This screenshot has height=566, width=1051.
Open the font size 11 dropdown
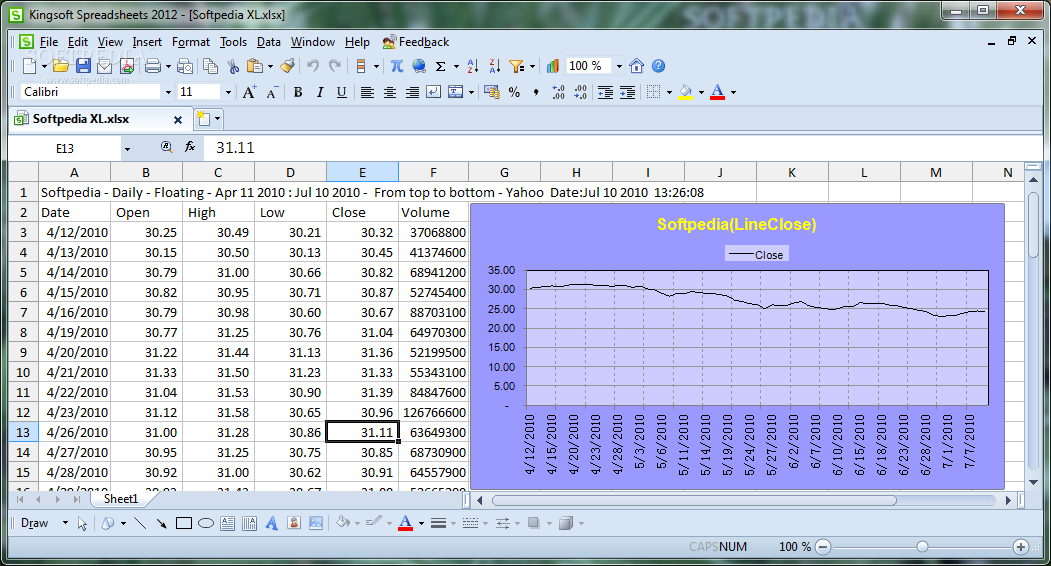228,92
